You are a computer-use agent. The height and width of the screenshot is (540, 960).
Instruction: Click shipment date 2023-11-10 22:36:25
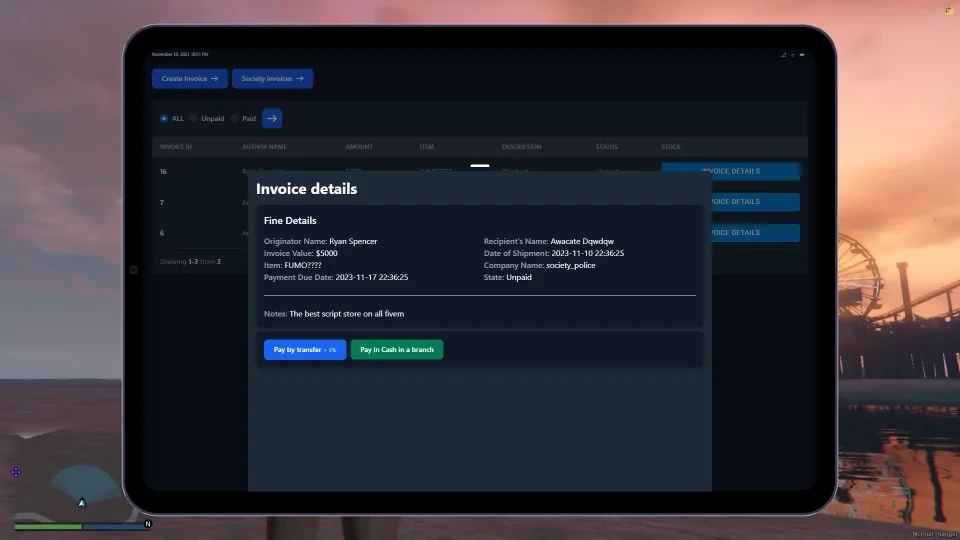click(x=588, y=253)
